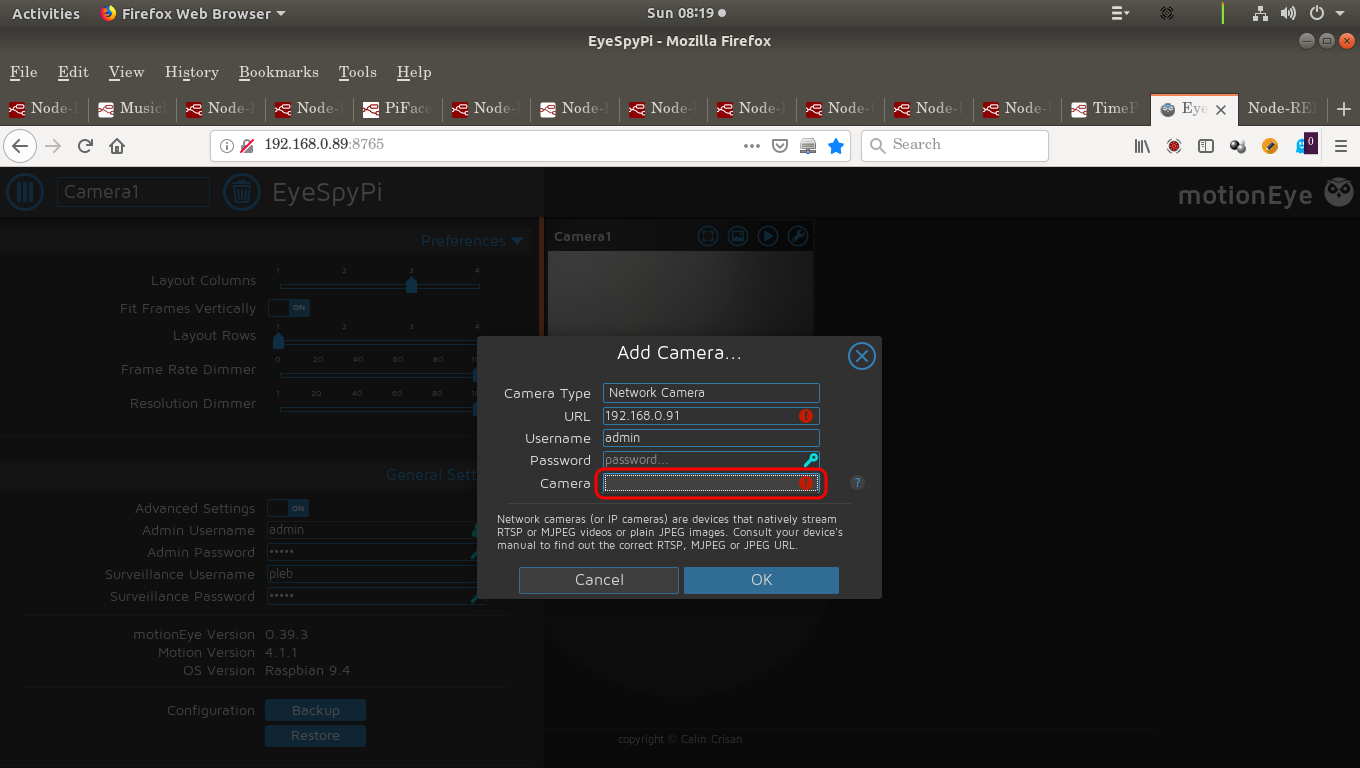The width and height of the screenshot is (1360, 768).
Task: Start Camera1 streaming with the play icon
Action: (x=768, y=236)
